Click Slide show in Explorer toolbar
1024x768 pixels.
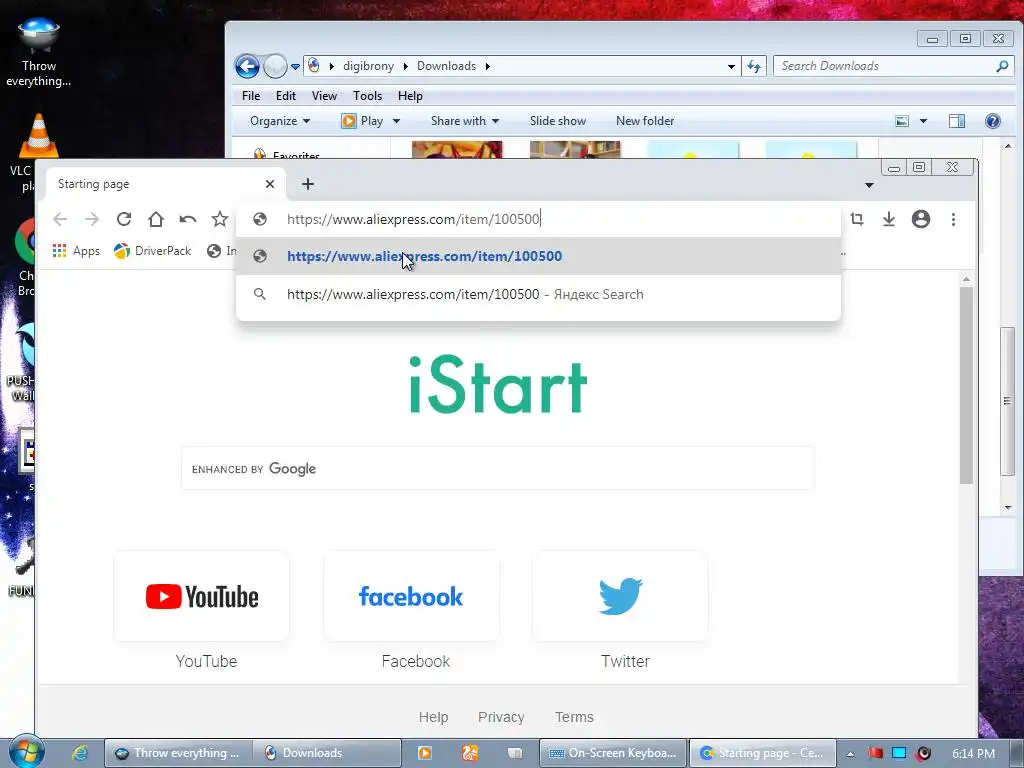pyautogui.click(x=558, y=121)
